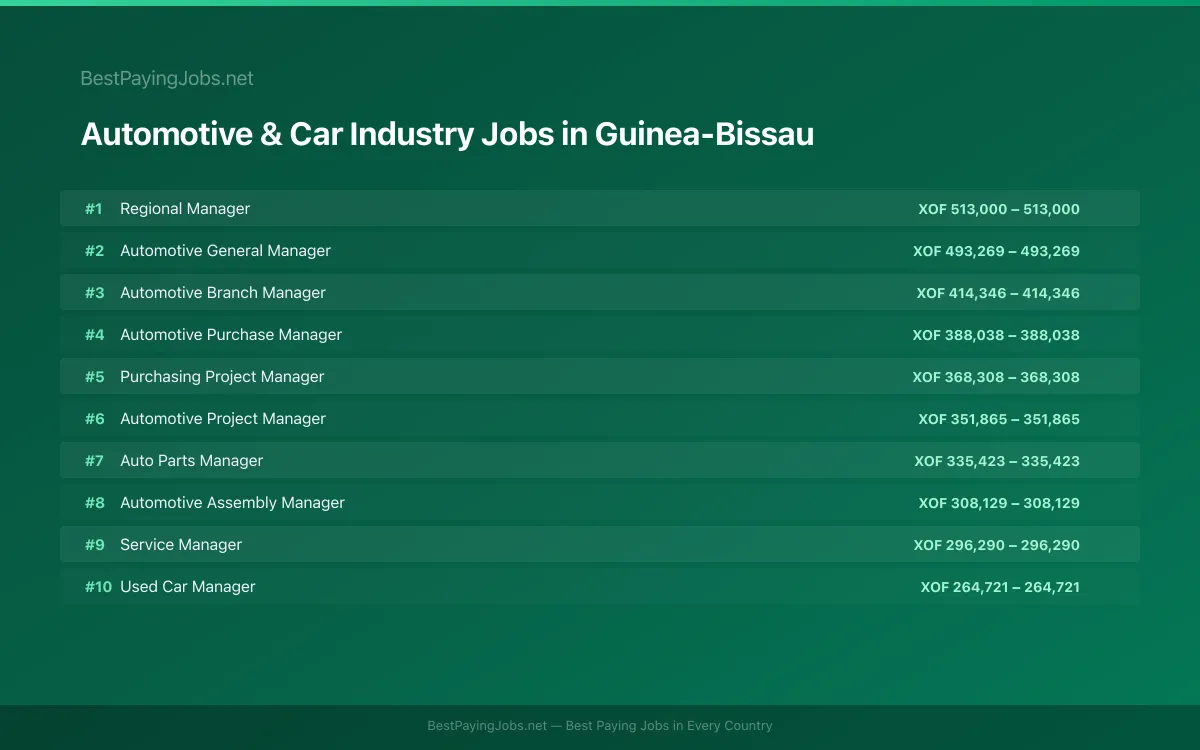1200x750 pixels.
Task: Click the #5 rank number
Action: [94, 377]
